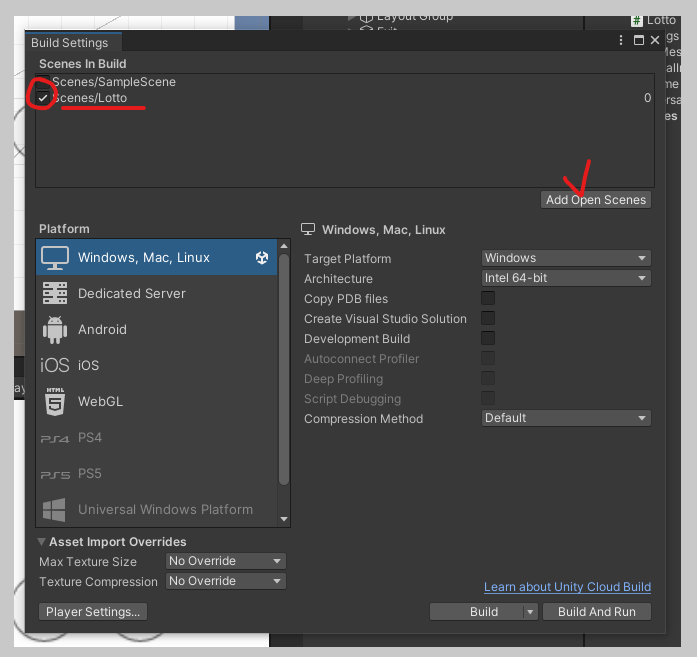Click the scene build index 0
697x657 pixels.
[x=647, y=98]
